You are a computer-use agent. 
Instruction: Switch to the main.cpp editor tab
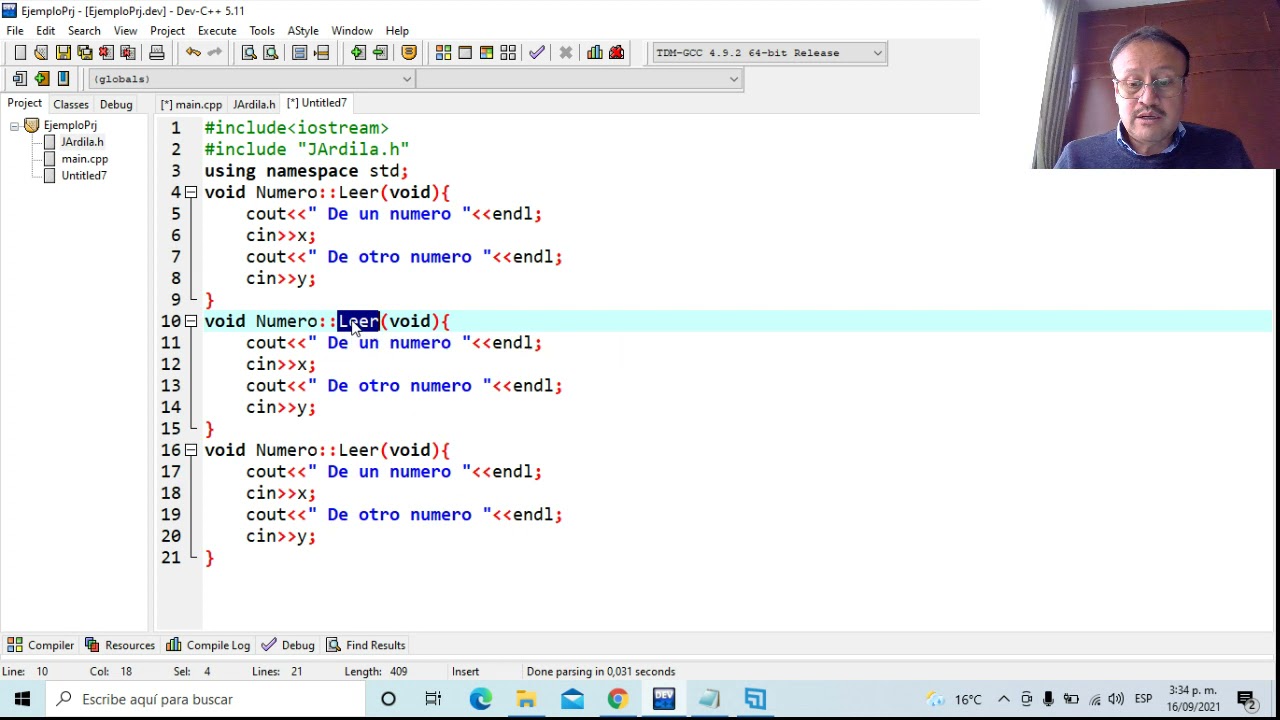[x=191, y=104]
